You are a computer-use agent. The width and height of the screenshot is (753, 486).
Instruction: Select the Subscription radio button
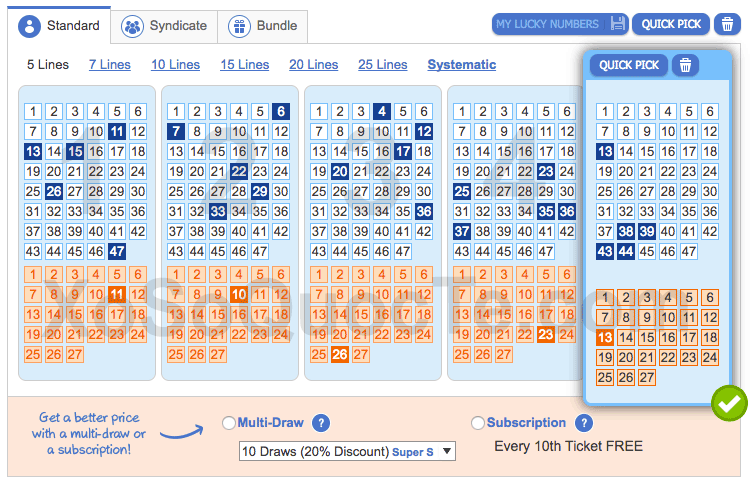point(478,424)
